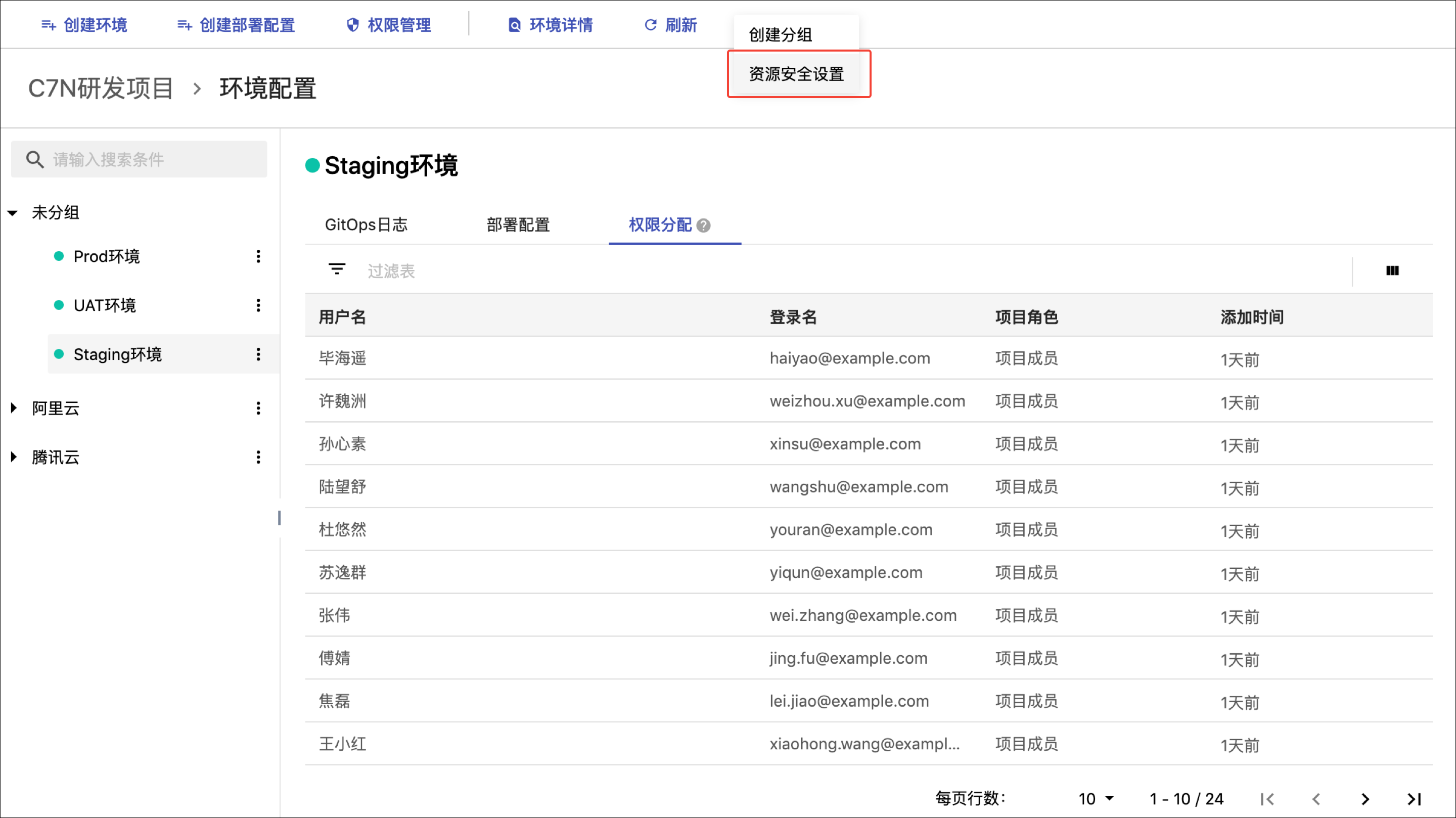
Task: Click the Staging环境 page heading
Action: [391, 166]
